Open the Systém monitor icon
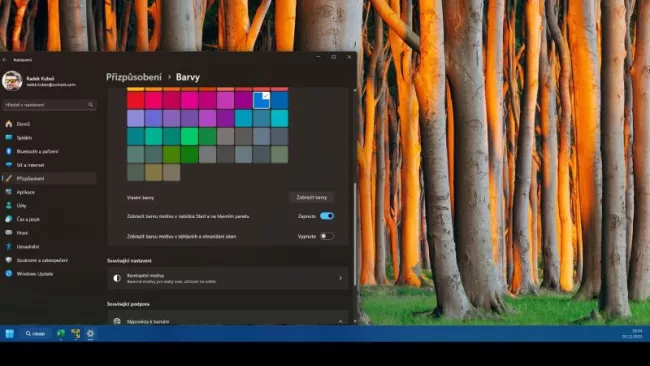 click(9, 138)
